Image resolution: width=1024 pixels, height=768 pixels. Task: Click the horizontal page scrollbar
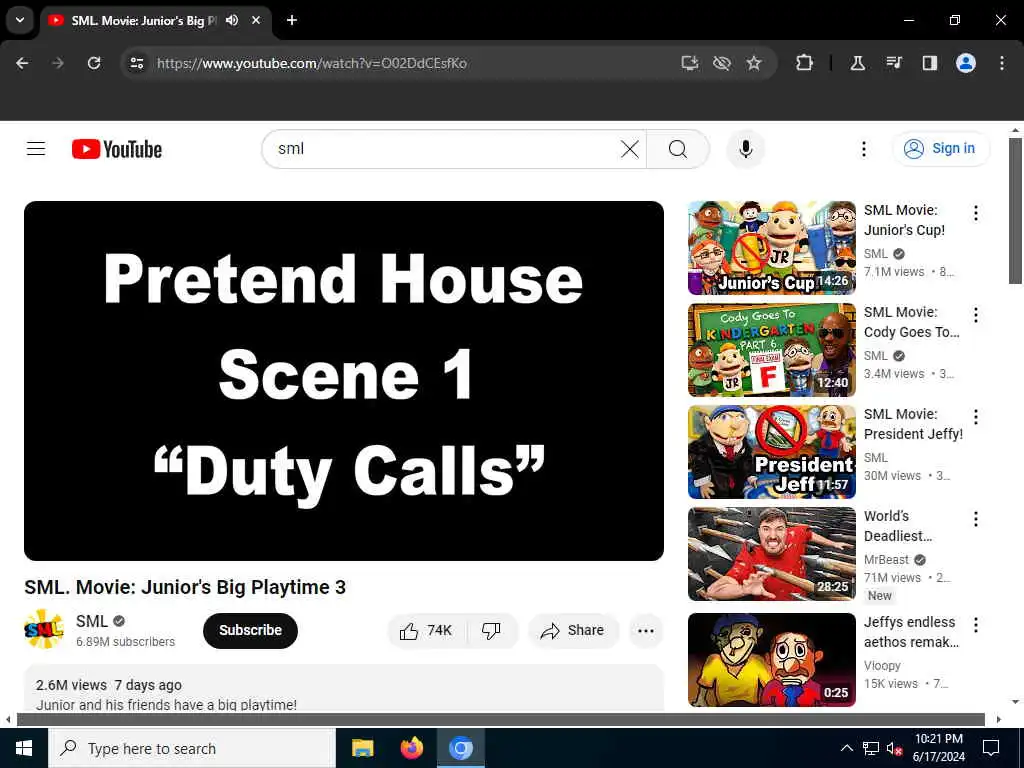(500, 720)
